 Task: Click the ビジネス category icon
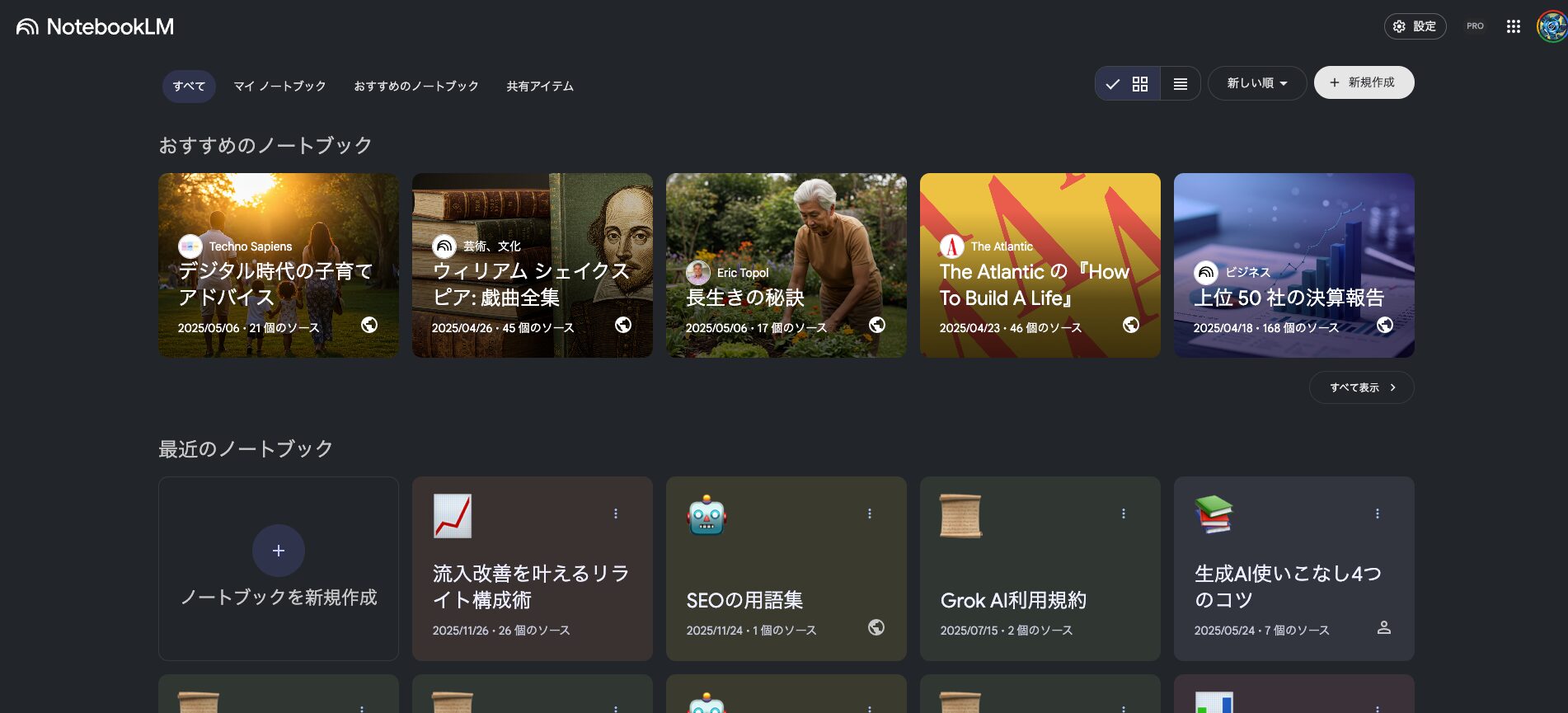click(1206, 272)
